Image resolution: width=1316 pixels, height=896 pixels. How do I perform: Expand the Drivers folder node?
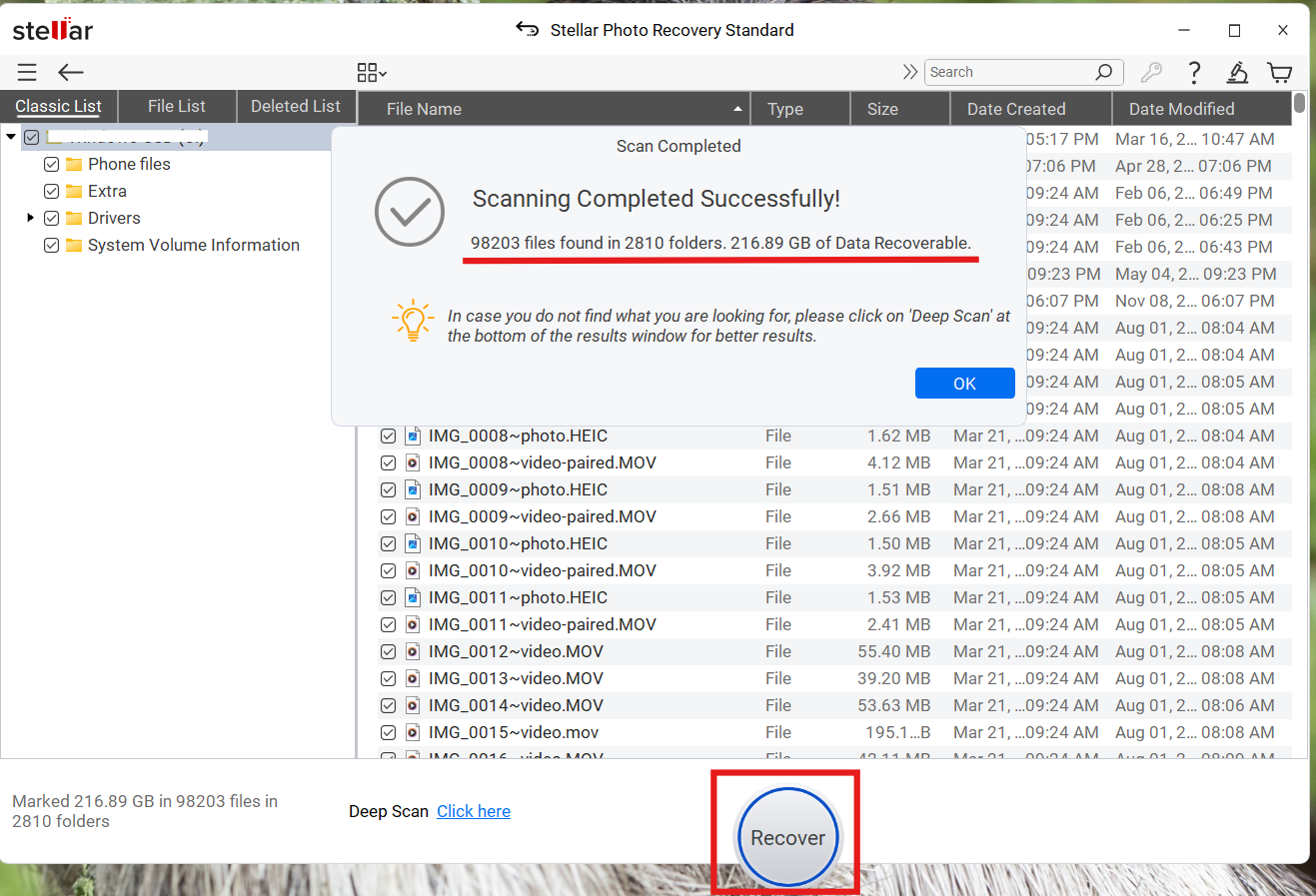coord(30,218)
